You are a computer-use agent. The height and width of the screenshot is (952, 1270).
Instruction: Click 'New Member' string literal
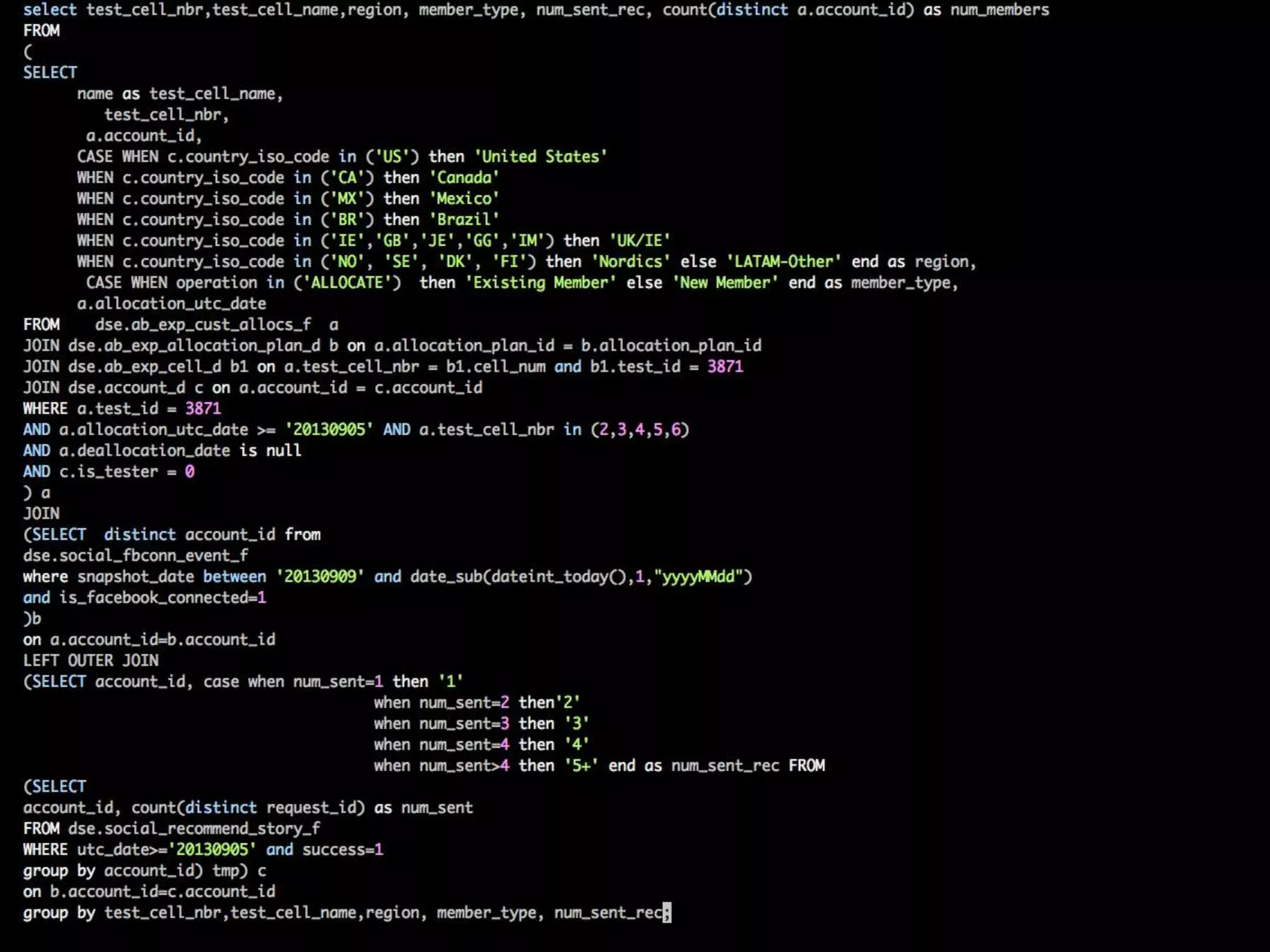[x=725, y=283]
